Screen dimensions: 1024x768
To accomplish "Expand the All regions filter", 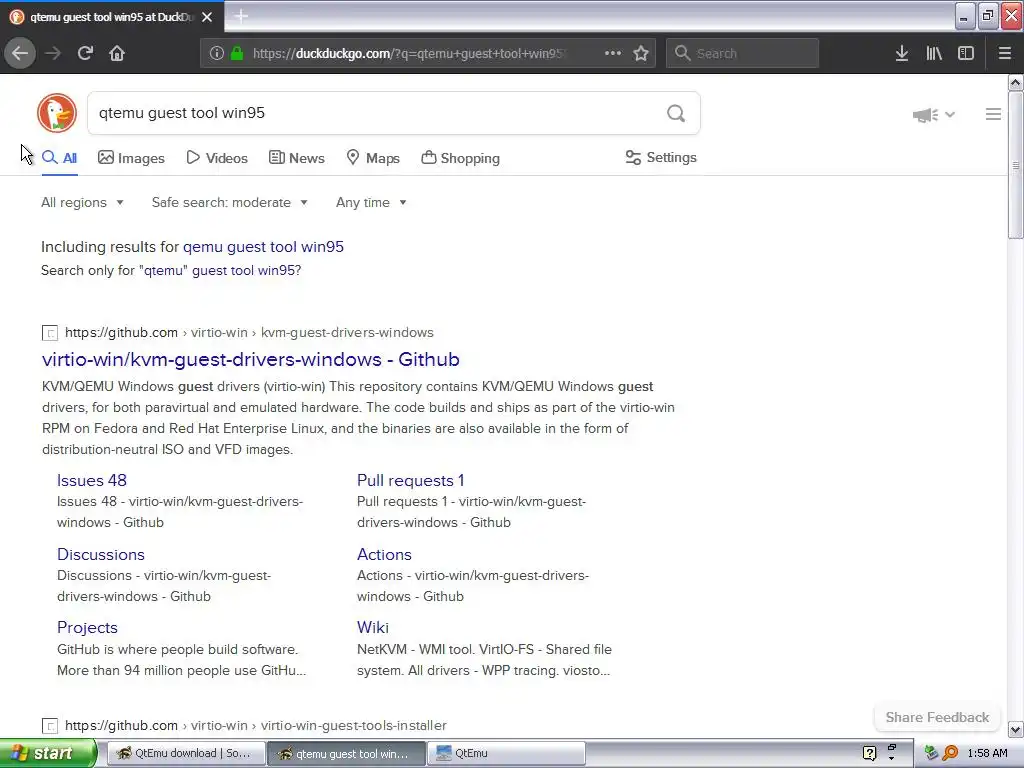I will tap(82, 202).
